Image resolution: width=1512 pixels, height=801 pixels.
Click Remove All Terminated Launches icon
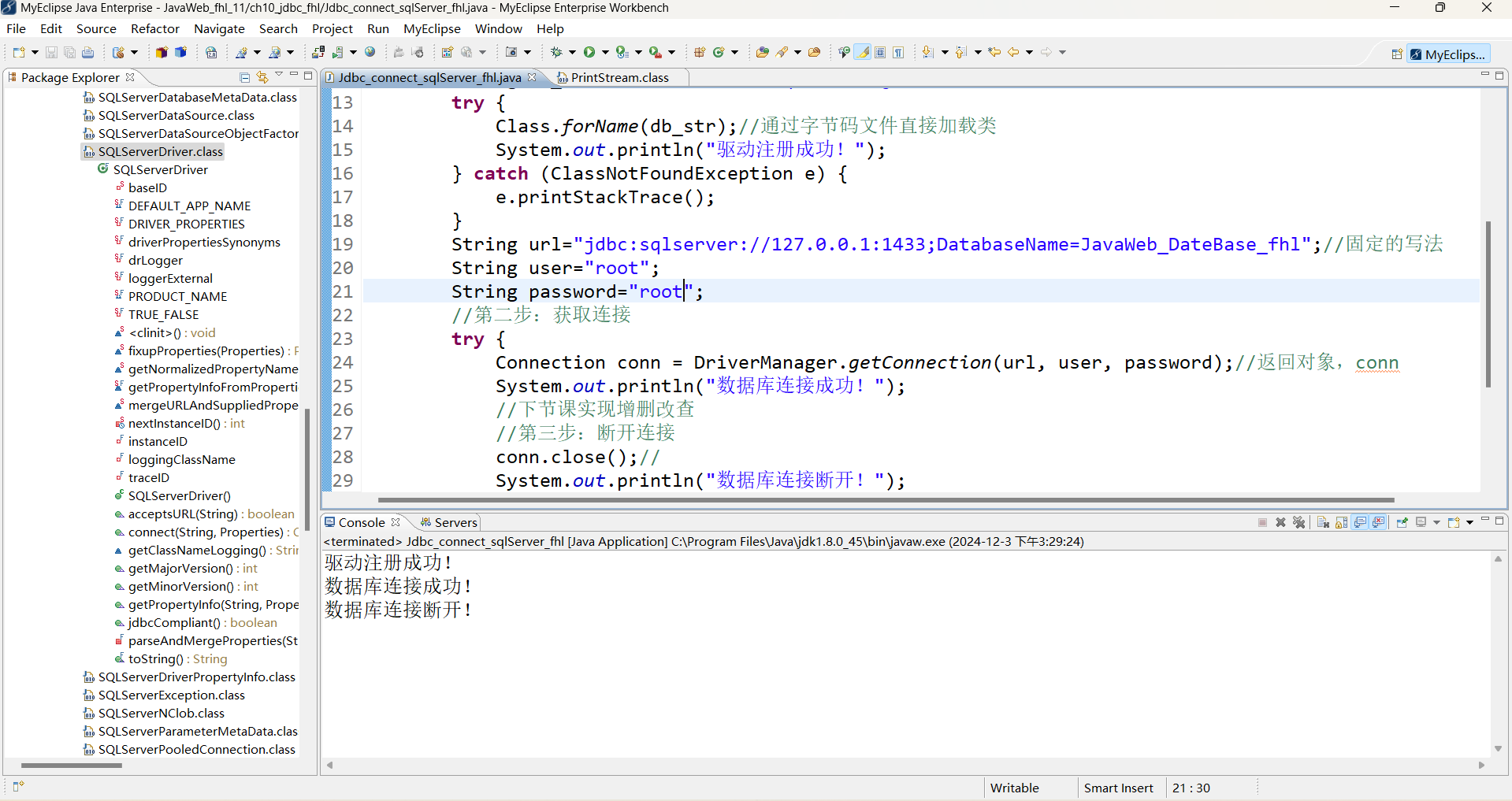click(x=1299, y=522)
